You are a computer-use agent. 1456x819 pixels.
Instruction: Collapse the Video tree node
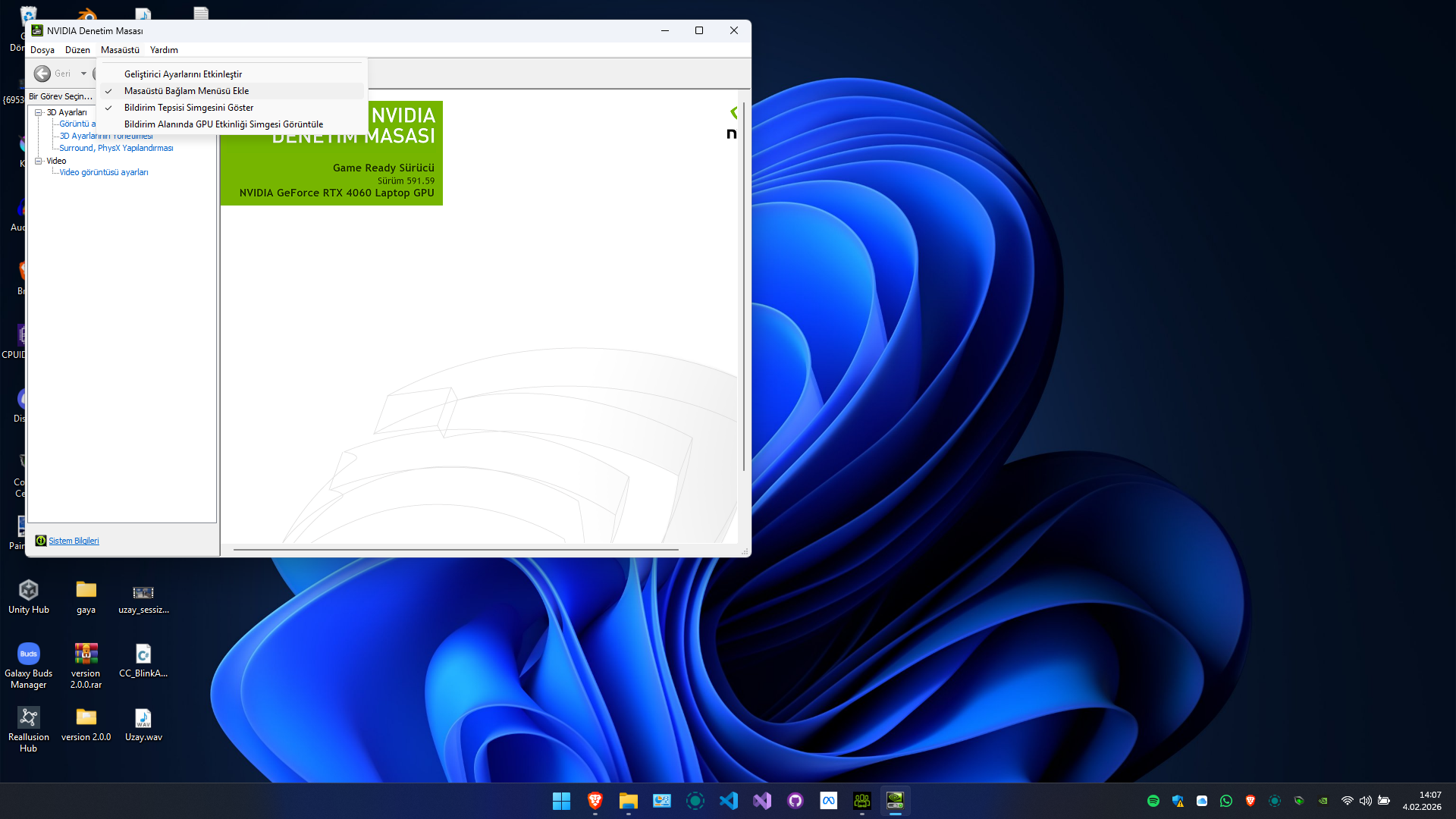point(38,161)
